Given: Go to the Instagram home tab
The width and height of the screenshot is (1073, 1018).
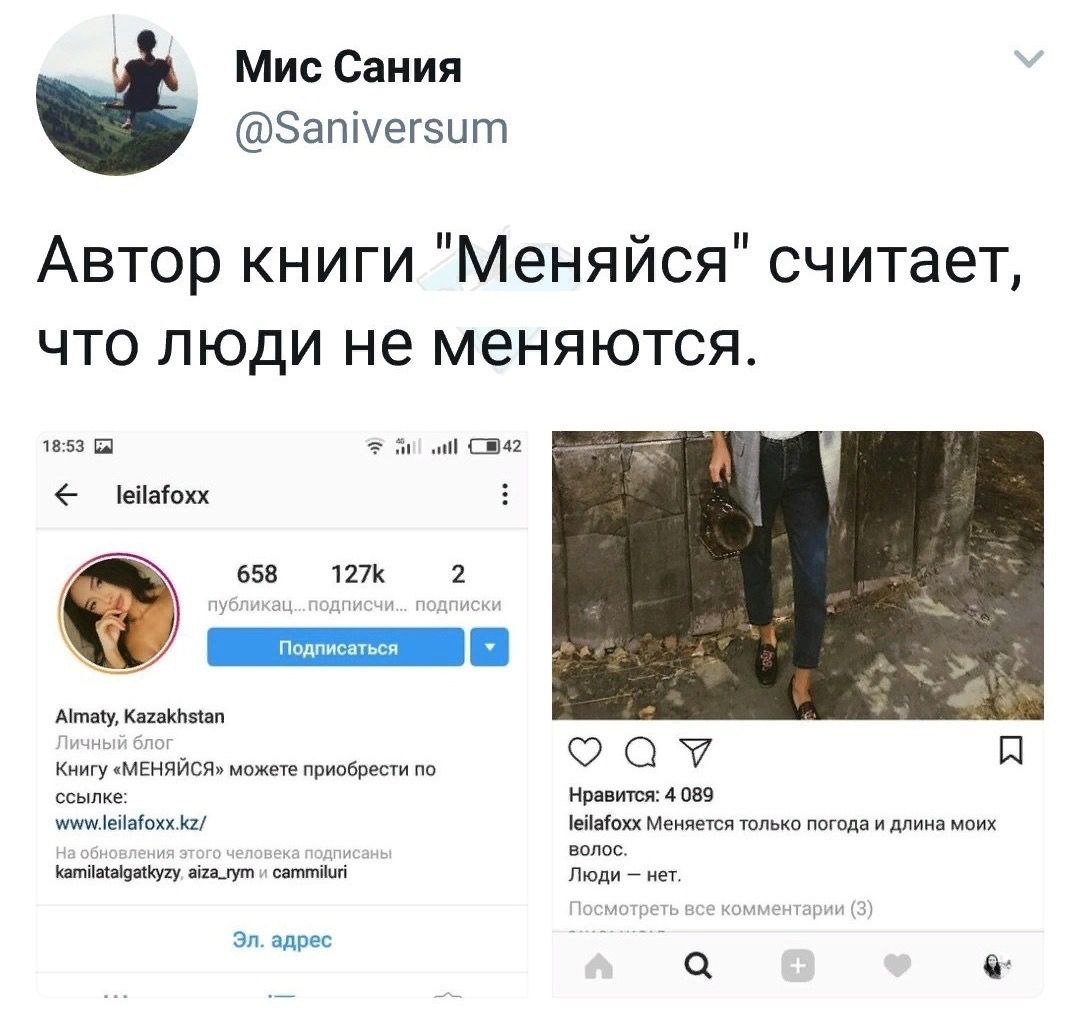Looking at the screenshot, I should (599, 966).
